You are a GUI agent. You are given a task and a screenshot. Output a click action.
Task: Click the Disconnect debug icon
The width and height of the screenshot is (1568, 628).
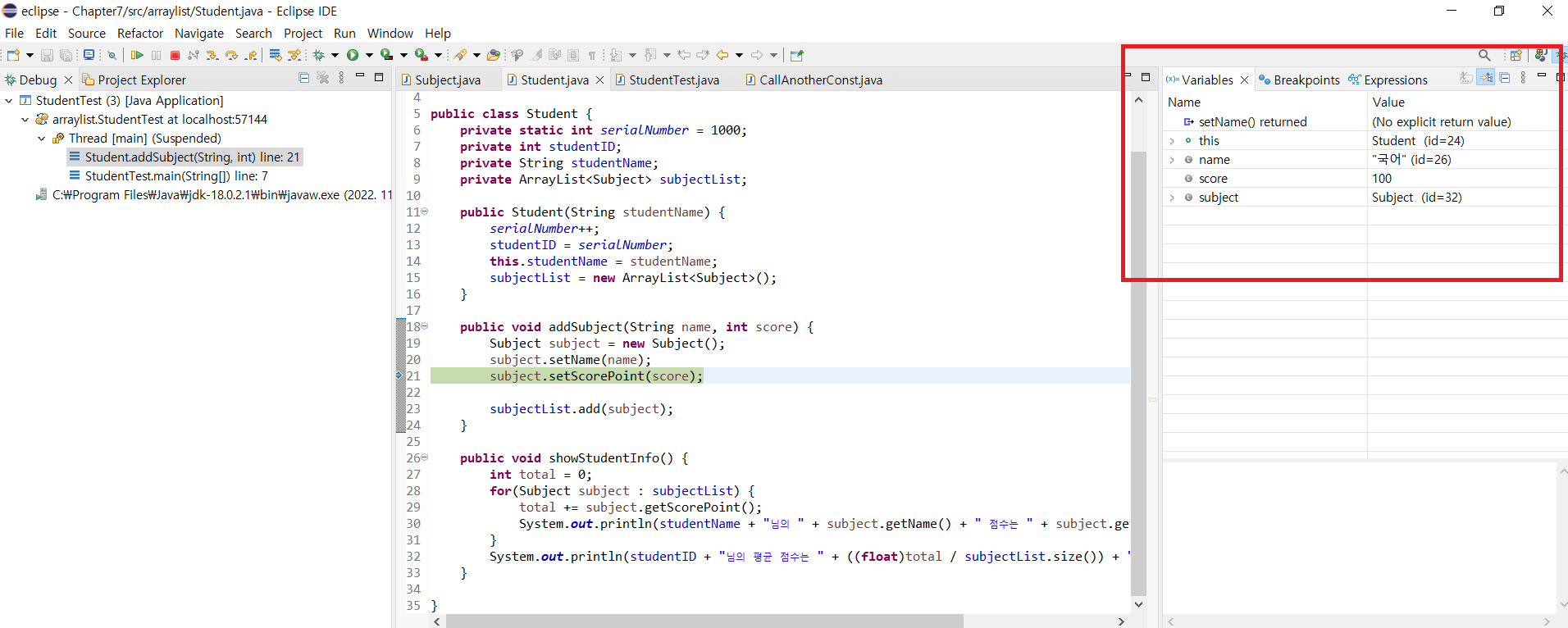[x=194, y=55]
